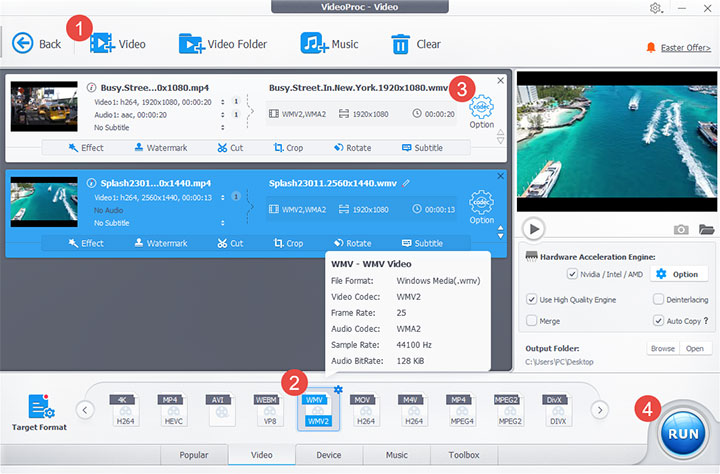The width and height of the screenshot is (720, 474).
Task: Rotate the Splash23011 video
Action: click(352, 243)
